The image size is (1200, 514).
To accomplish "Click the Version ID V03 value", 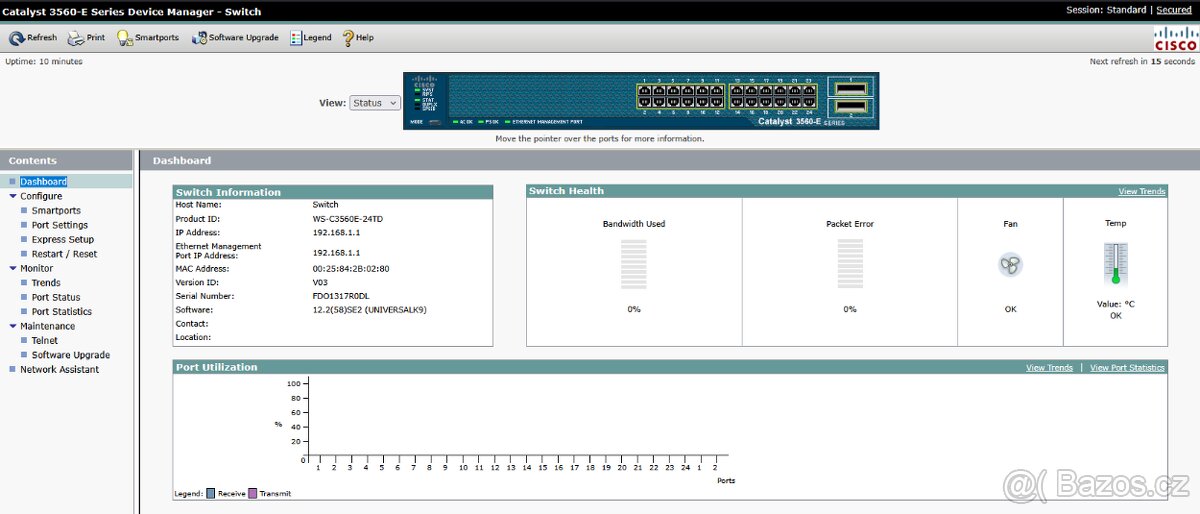I will click(320, 283).
